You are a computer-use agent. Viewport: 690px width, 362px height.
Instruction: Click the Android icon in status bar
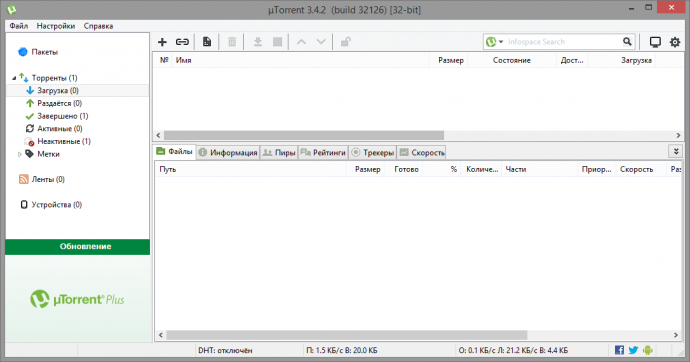(647, 350)
